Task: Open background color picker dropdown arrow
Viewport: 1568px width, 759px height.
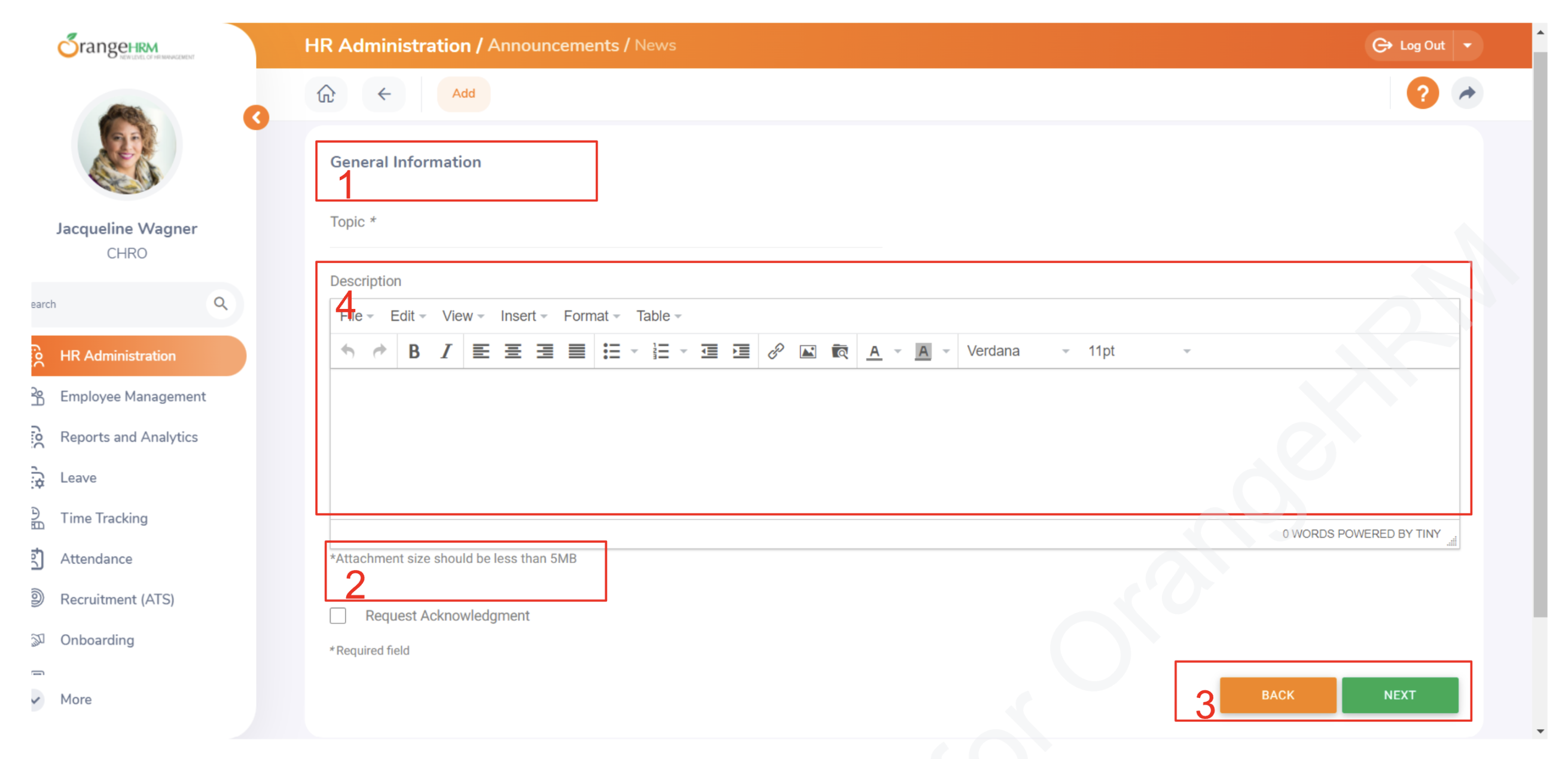Action: [946, 351]
